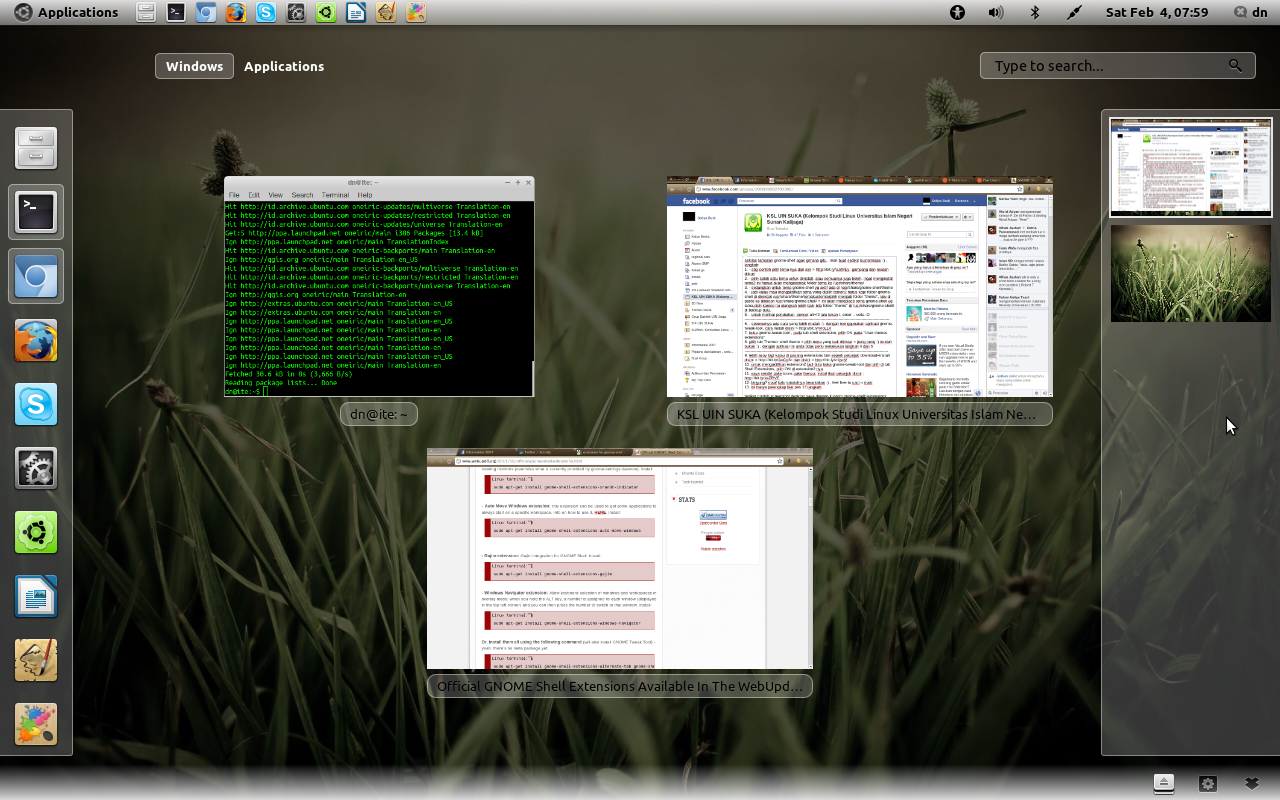Viewport: 1280px width, 800px height.
Task: Open the gear icon in the message tray
Action: tap(1208, 783)
